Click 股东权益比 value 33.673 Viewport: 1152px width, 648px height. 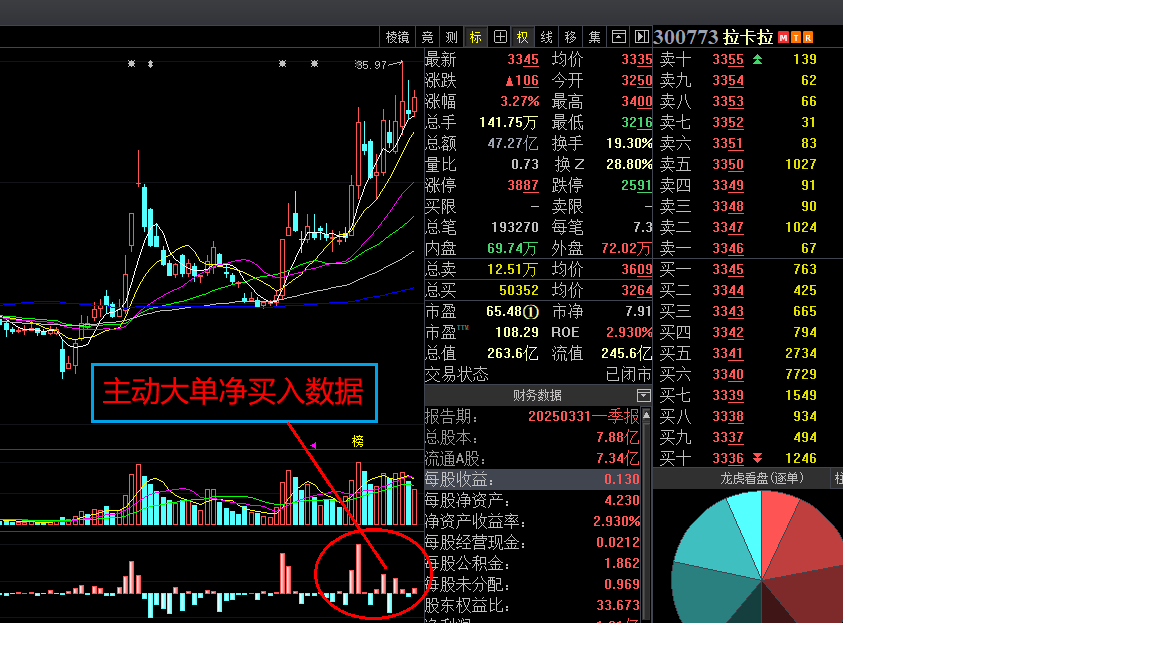point(618,605)
